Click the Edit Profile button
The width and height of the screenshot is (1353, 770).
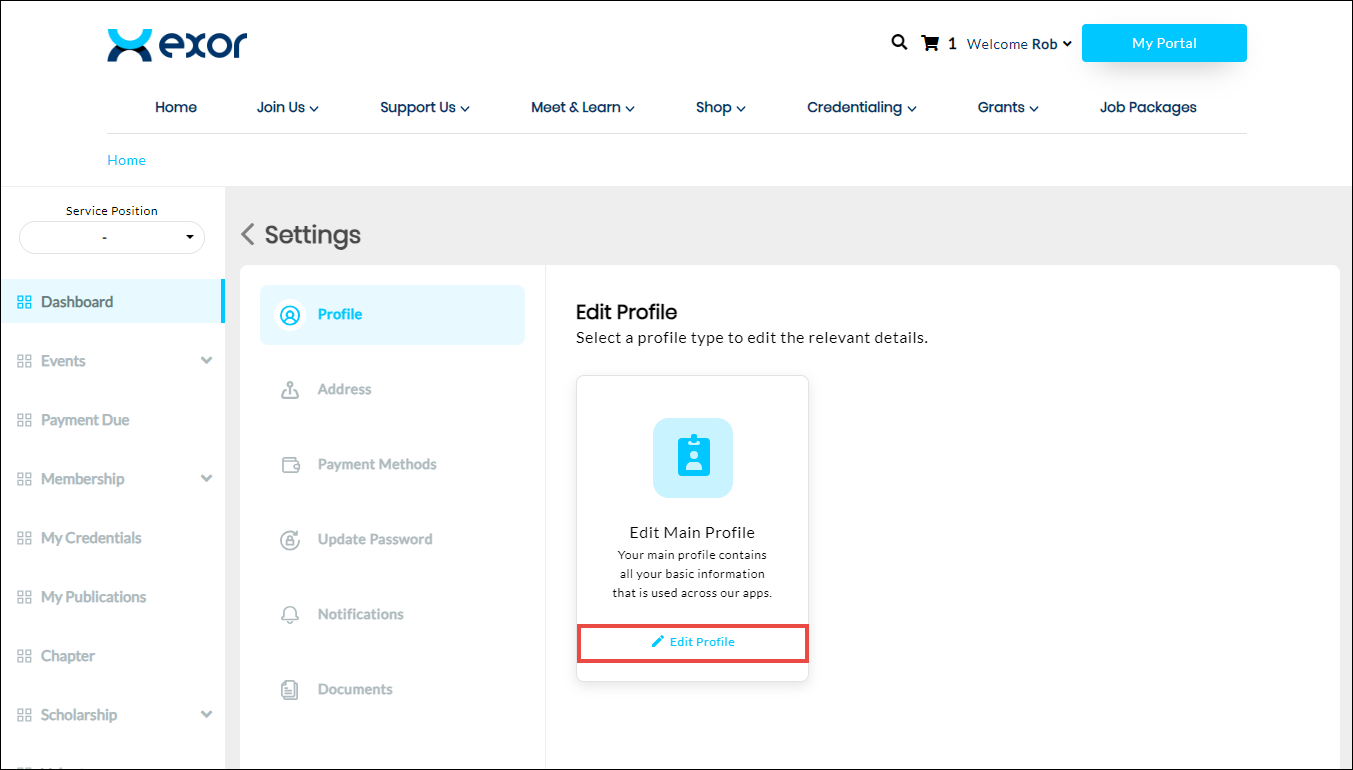[x=693, y=642]
